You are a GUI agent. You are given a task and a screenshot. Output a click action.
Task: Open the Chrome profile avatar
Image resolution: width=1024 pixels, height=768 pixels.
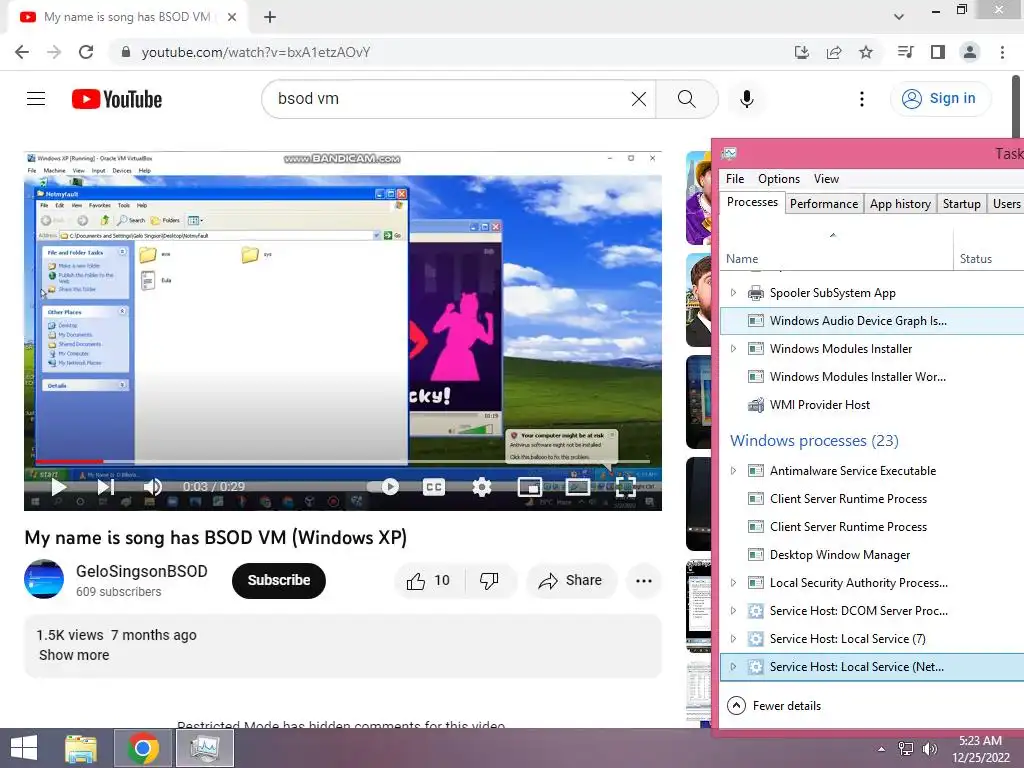point(970,52)
